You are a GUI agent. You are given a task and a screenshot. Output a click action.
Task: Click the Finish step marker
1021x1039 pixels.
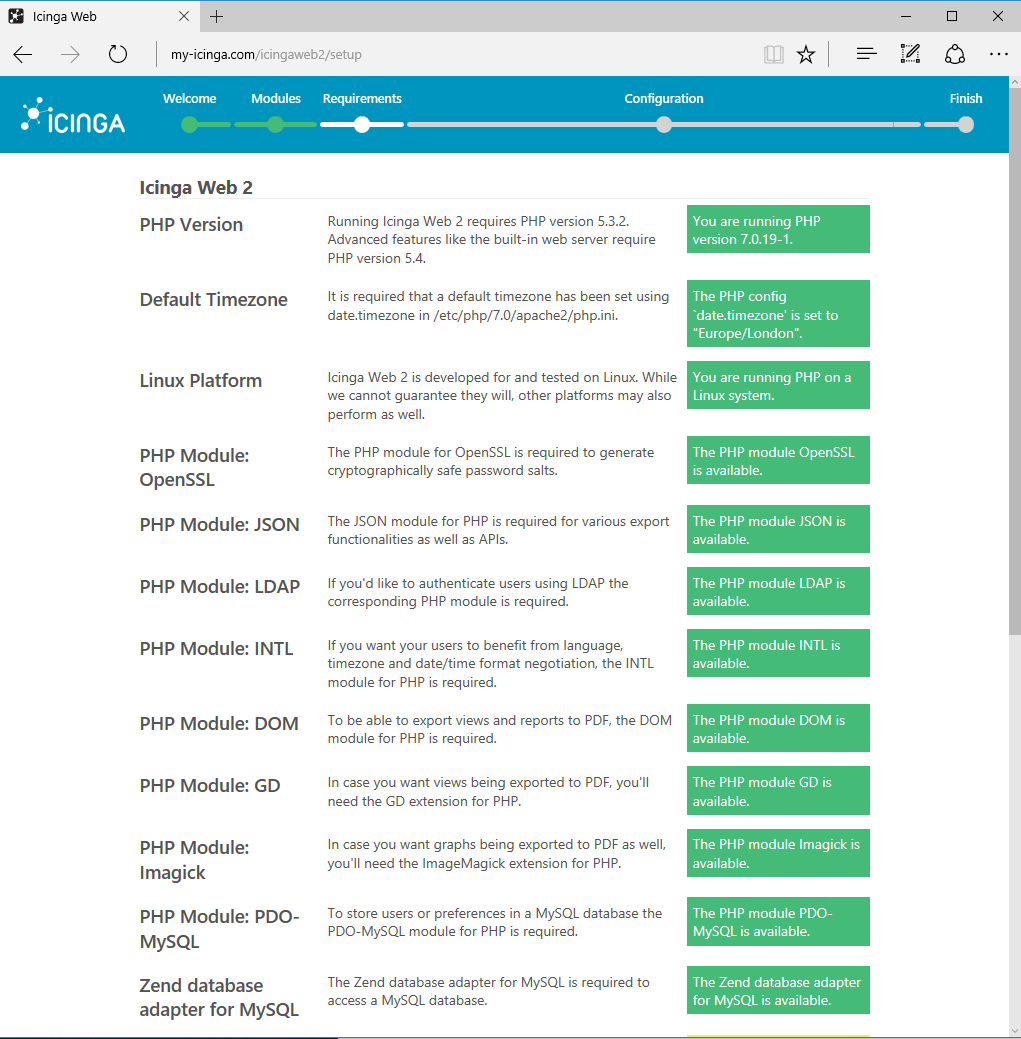965,124
